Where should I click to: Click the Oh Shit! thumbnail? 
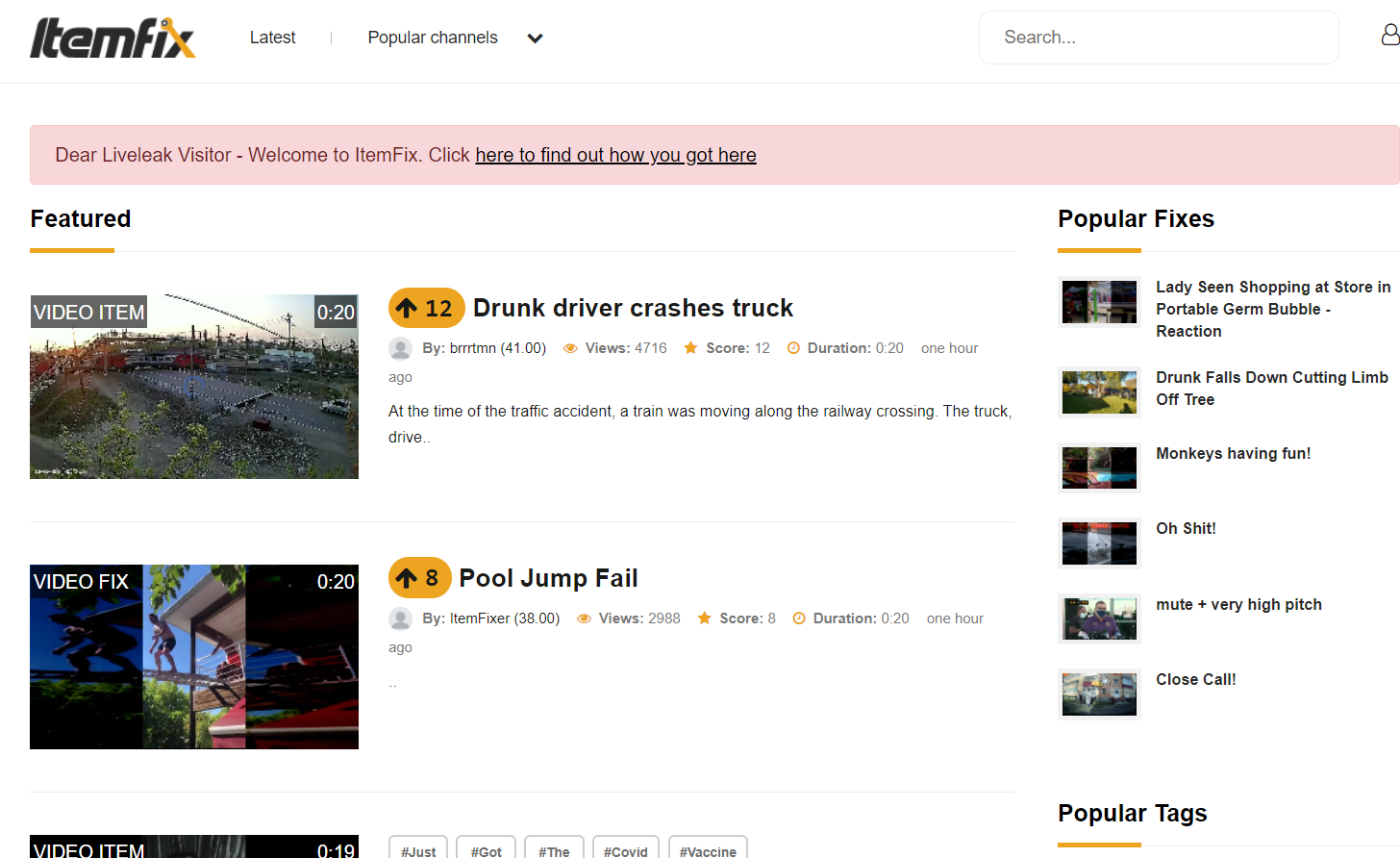pos(1099,543)
